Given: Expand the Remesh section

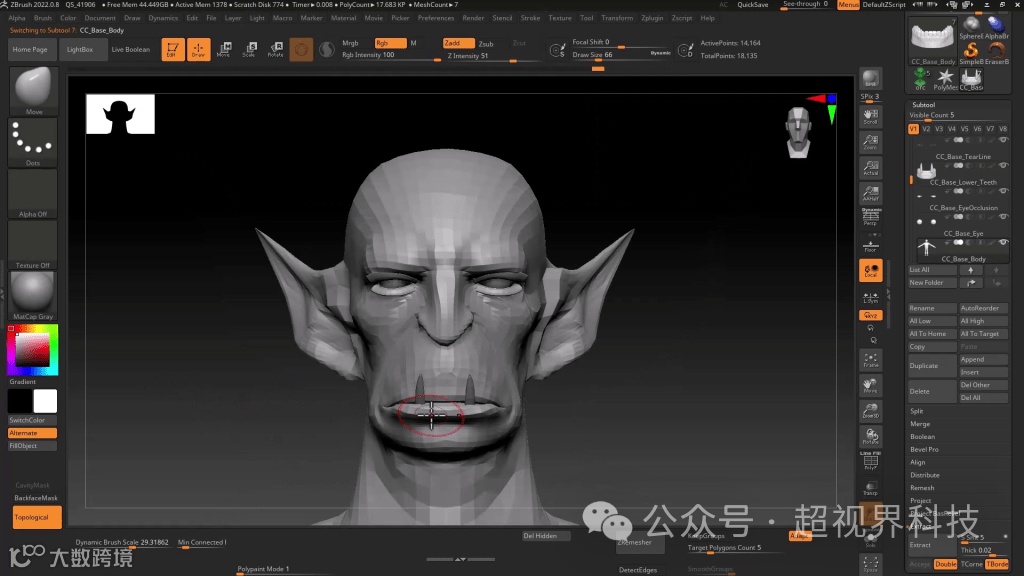Looking at the screenshot, I should pyautogui.click(x=922, y=488).
